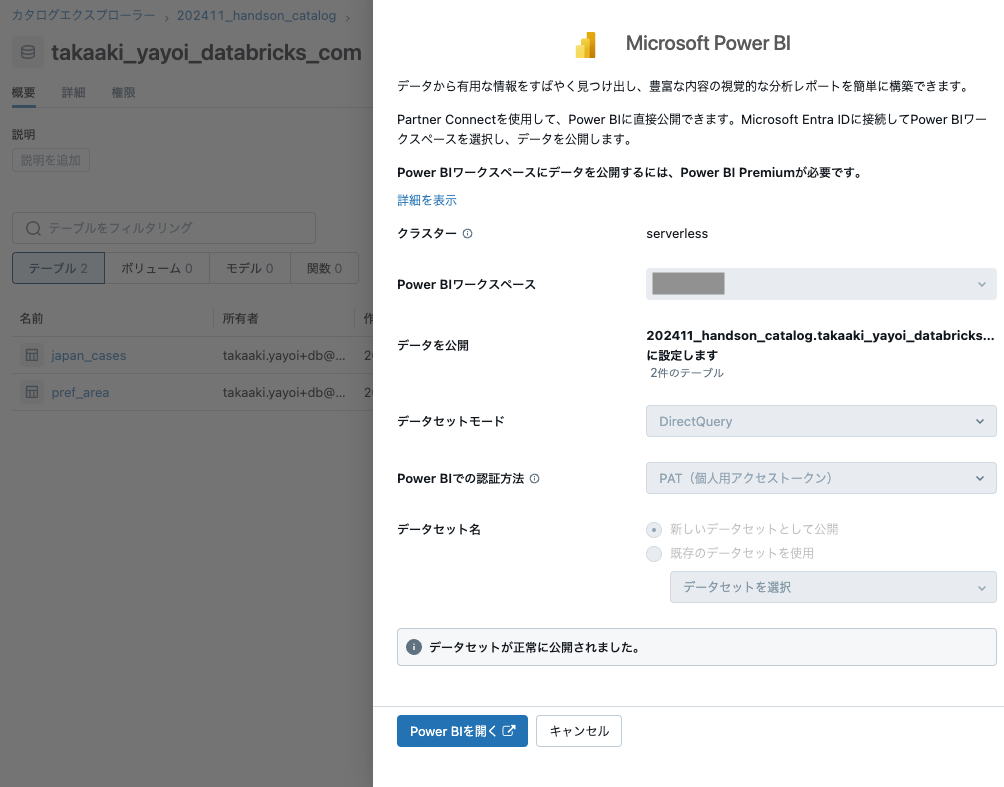Click the owner cell in japan_cases row
Image resolution: width=1004 pixels, height=787 pixels.
click(284, 355)
